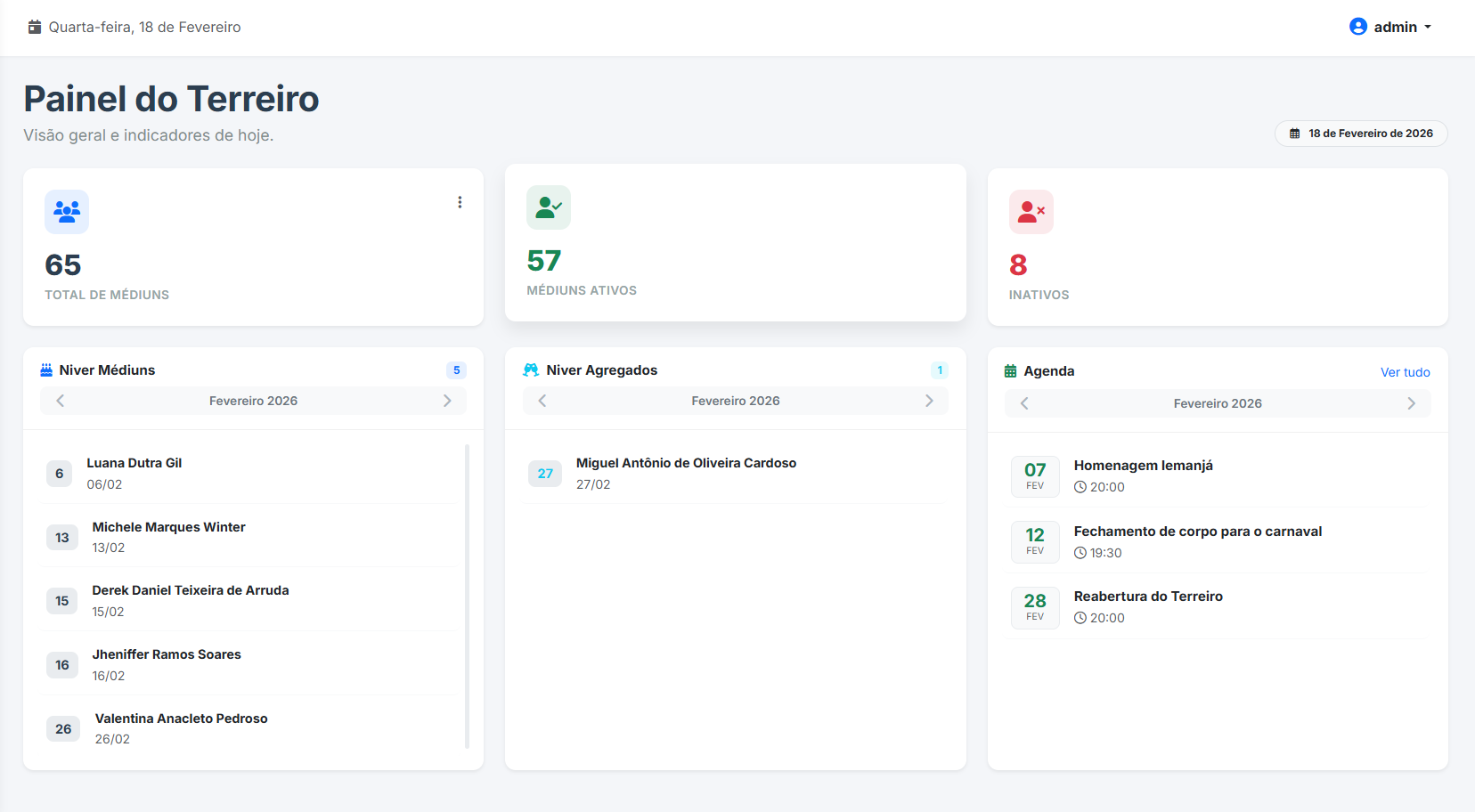The width and height of the screenshot is (1475, 812).
Task: Click the calendar icon next to Agenda title
Action: click(1012, 370)
